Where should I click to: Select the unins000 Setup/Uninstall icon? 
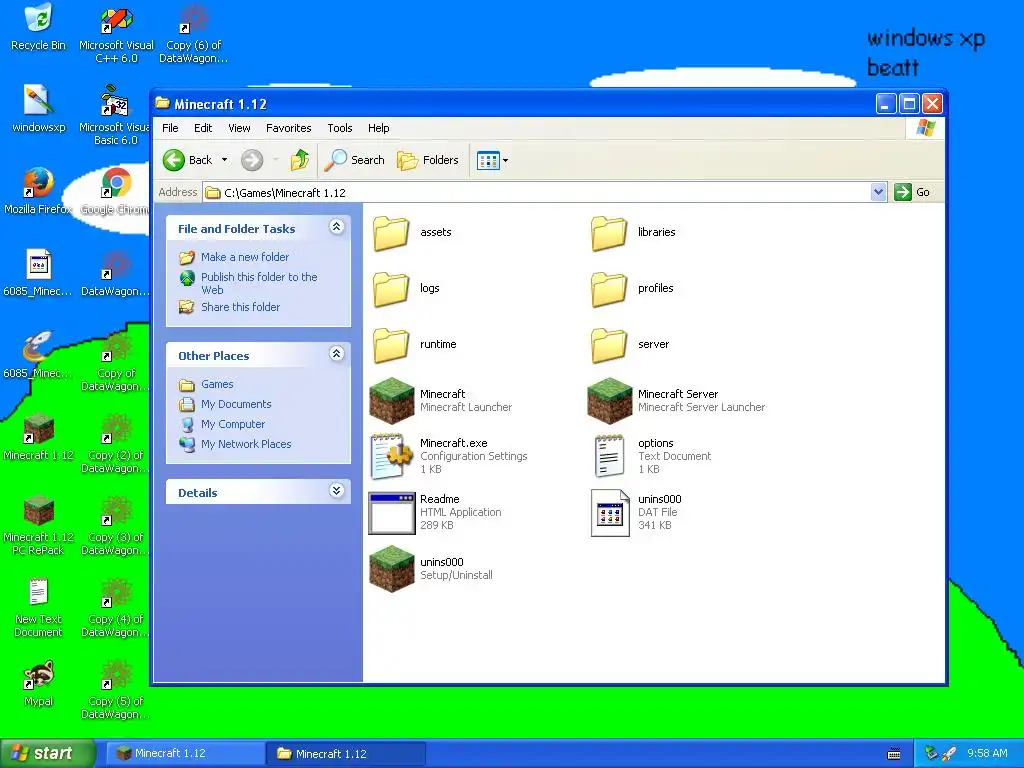coord(392,569)
